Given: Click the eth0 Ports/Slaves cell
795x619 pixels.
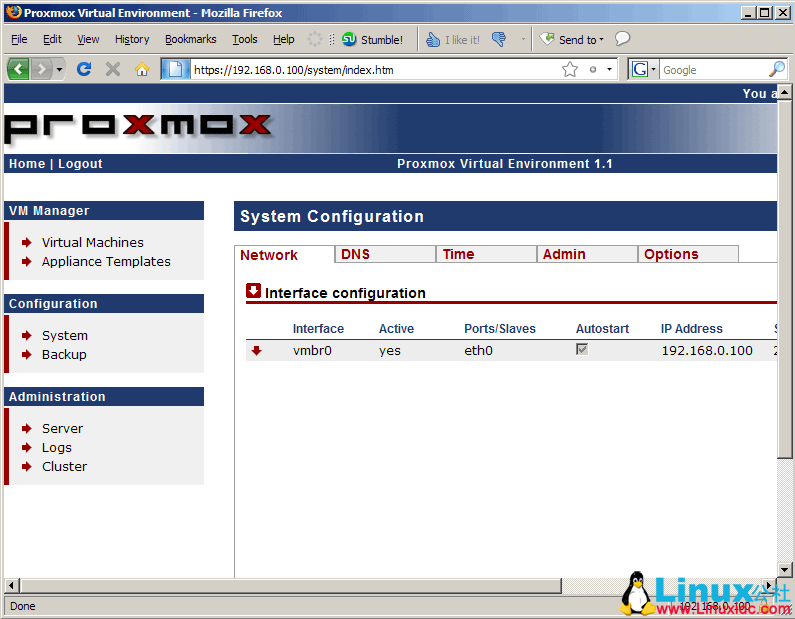Looking at the screenshot, I should tap(478, 350).
